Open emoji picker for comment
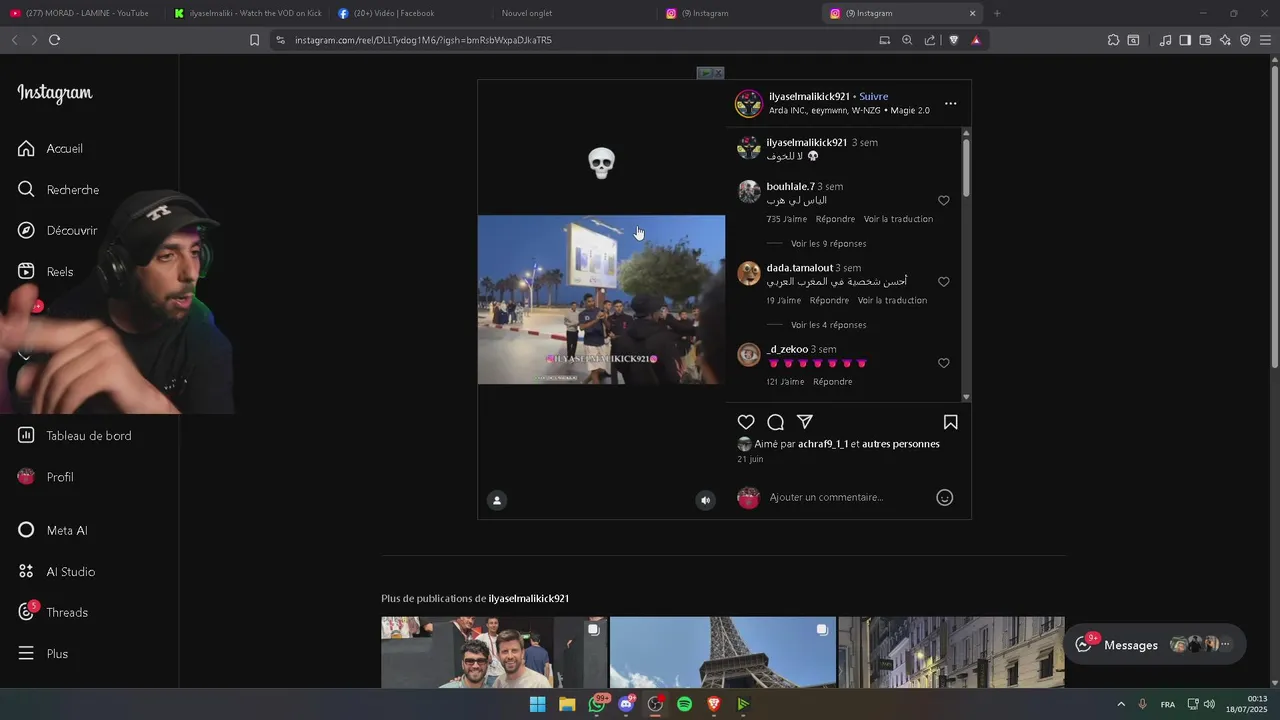Image resolution: width=1280 pixels, height=720 pixels. 945,498
